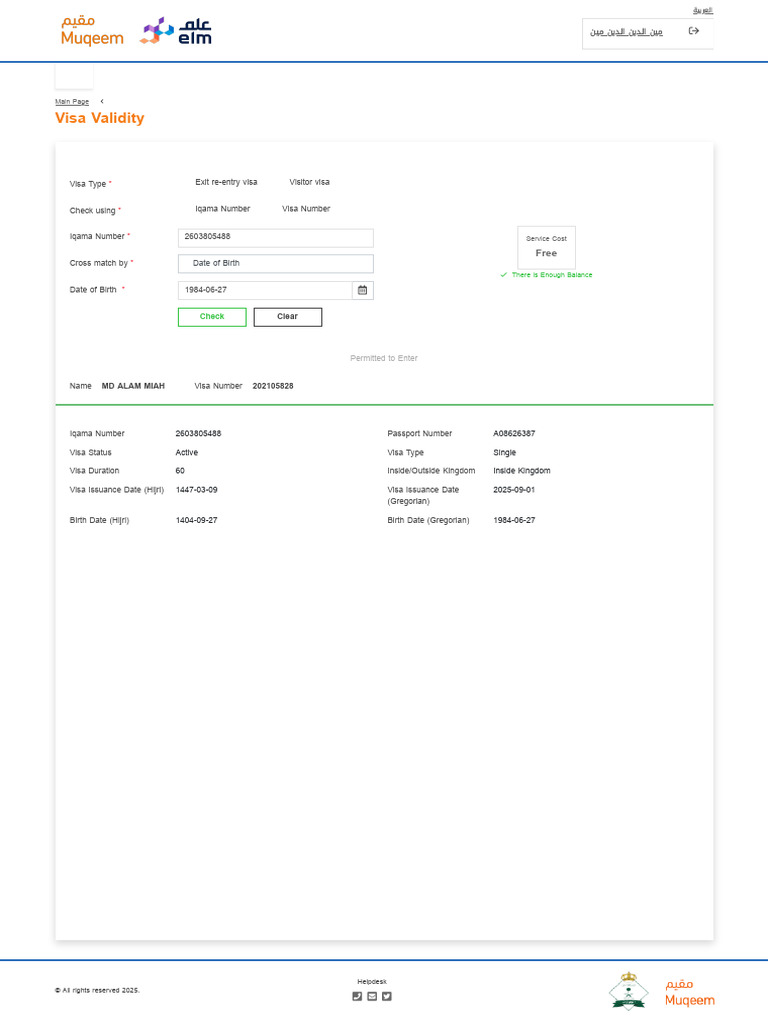This screenshot has width=768, height=1024.
Task: Click the Check button
Action: click(x=212, y=317)
